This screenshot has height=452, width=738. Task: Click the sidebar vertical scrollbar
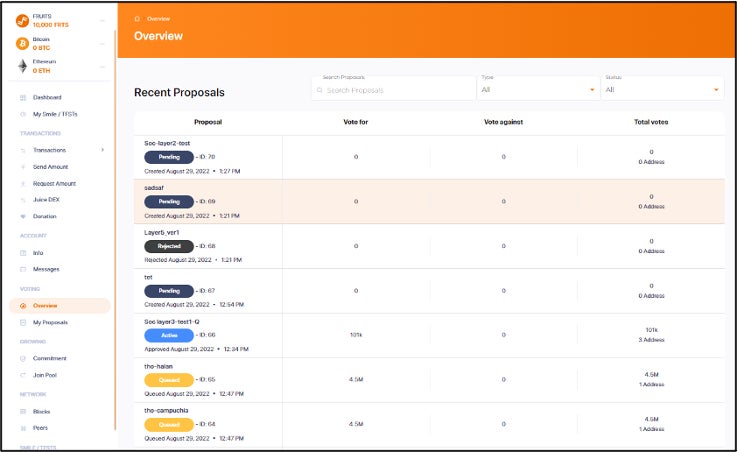coord(115,231)
